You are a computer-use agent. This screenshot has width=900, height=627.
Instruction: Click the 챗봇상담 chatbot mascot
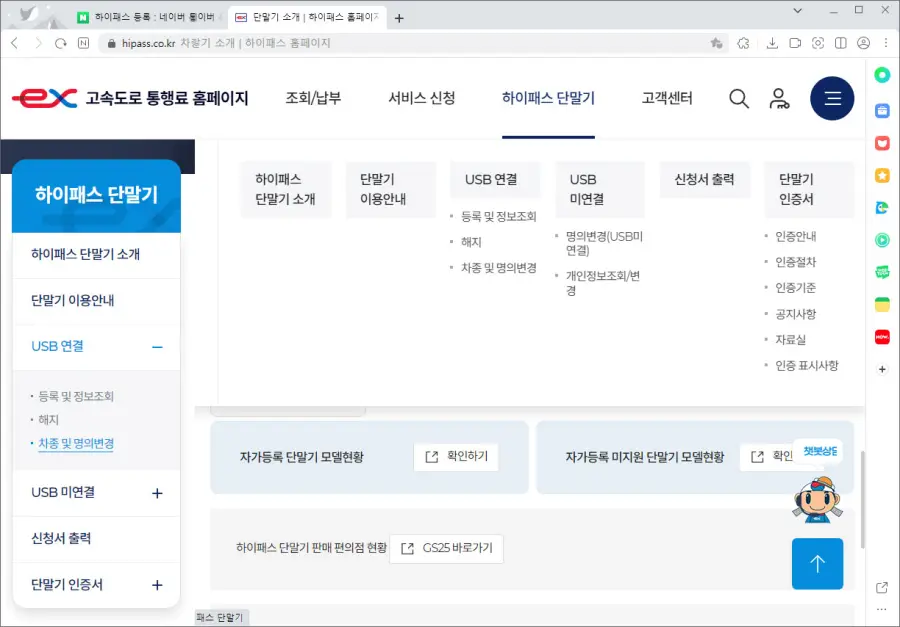tap(815, 500)
